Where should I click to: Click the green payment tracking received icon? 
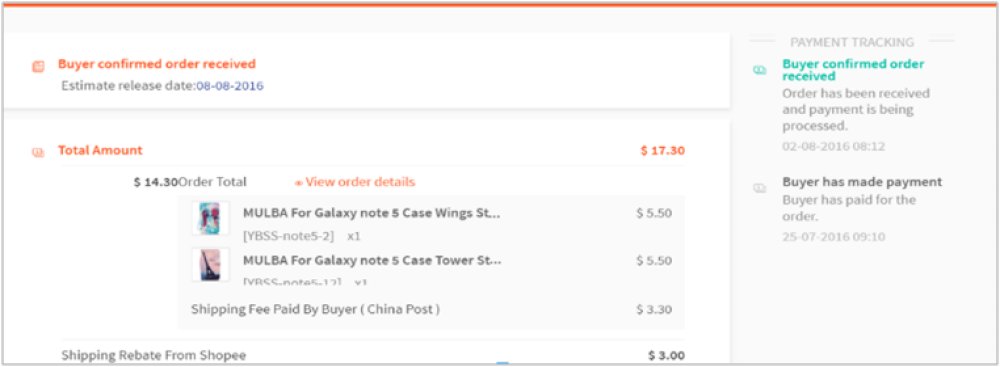[760, 70]
